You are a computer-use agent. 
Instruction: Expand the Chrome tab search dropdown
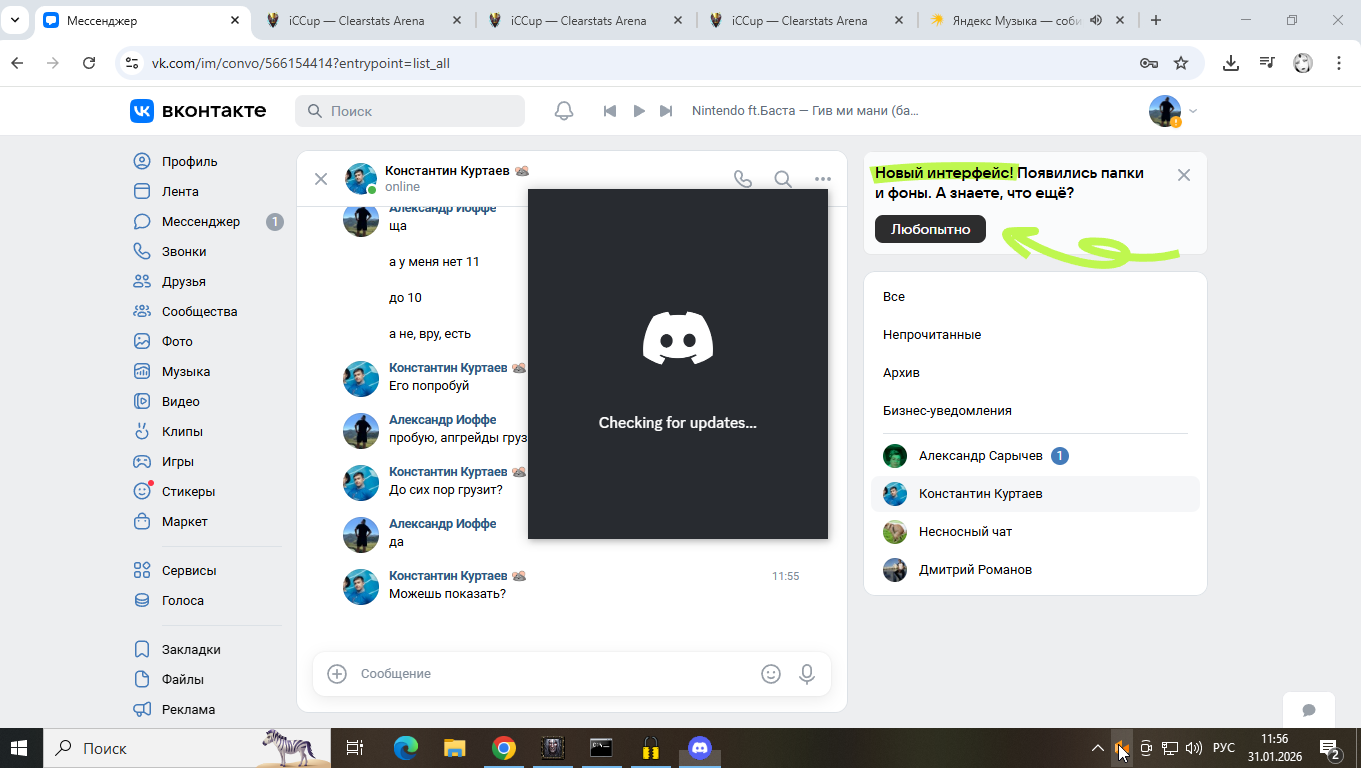[x=16, y=20]
